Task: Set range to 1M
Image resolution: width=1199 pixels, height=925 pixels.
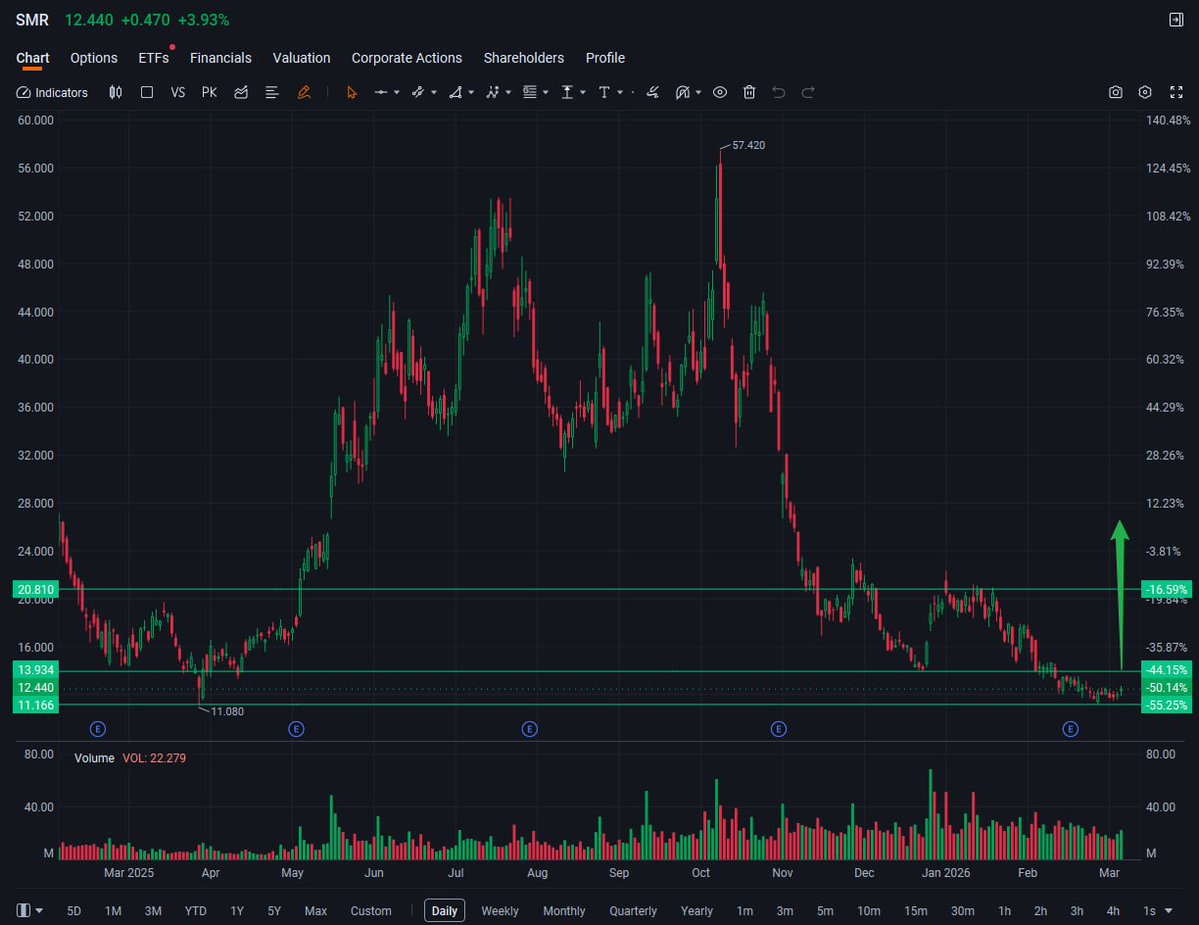Action: [x=113, y=911]
